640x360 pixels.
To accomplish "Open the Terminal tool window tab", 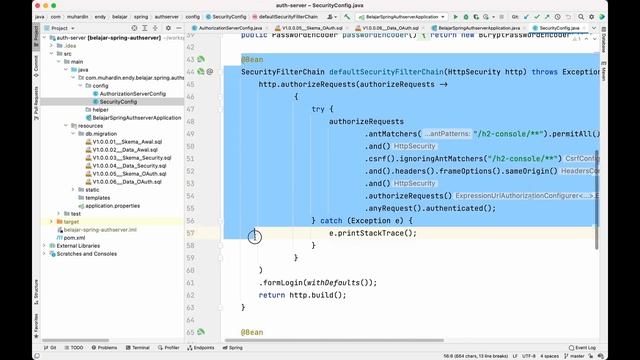I will pyautogui.click(x=137, y=348).
